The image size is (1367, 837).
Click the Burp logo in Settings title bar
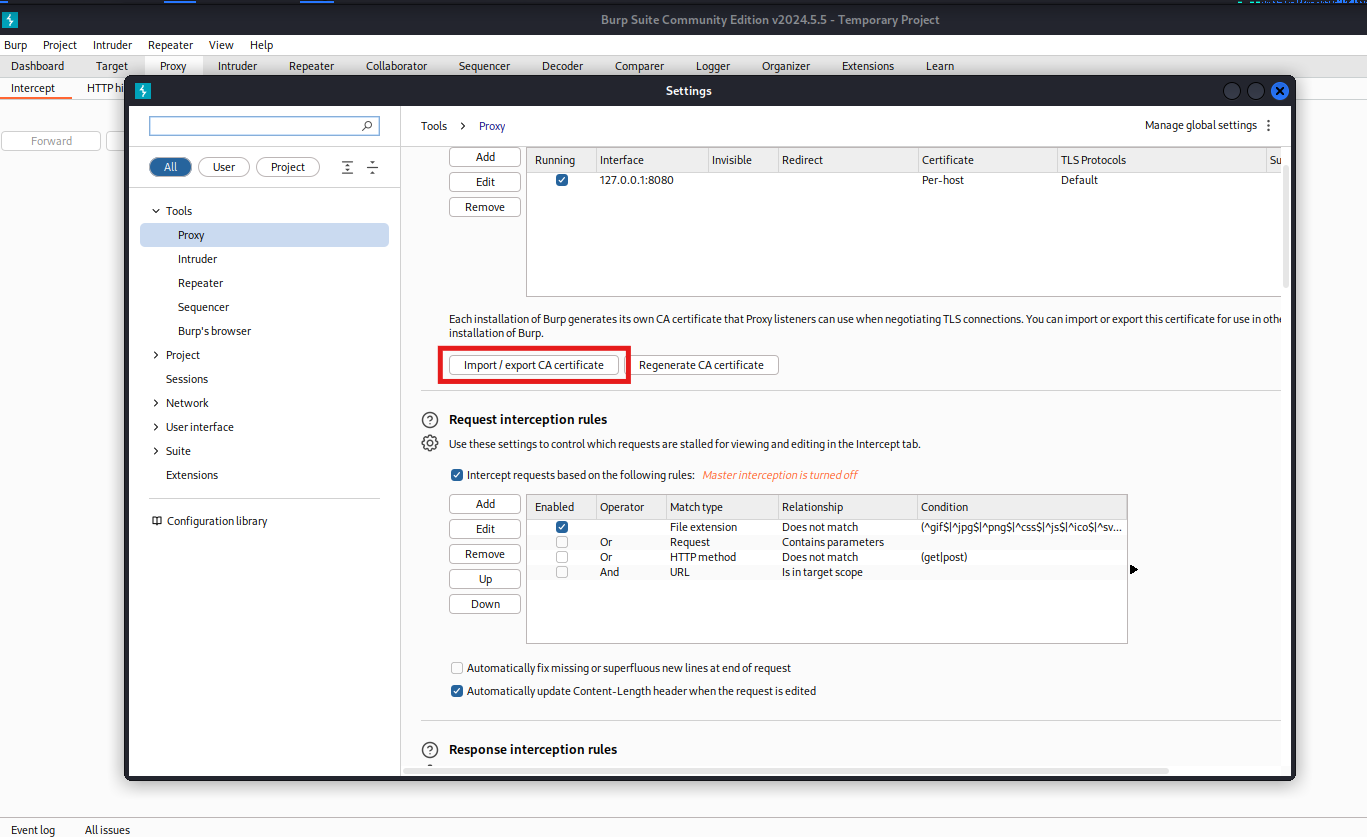pos(142,91)
